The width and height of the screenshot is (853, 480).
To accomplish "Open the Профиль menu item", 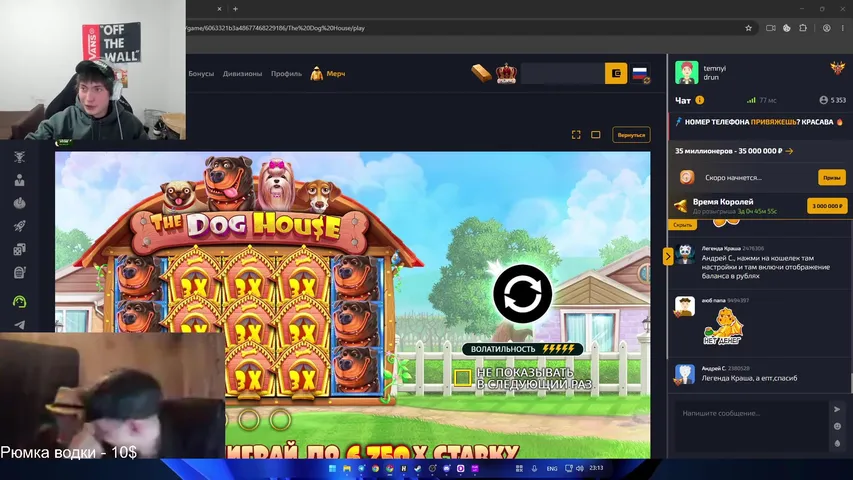I will (x=286, y=73).
